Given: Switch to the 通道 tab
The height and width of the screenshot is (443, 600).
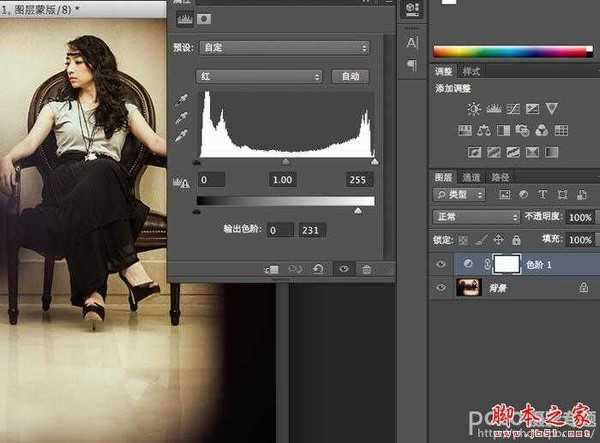Looking at the screenshot, I should (471, 177).
